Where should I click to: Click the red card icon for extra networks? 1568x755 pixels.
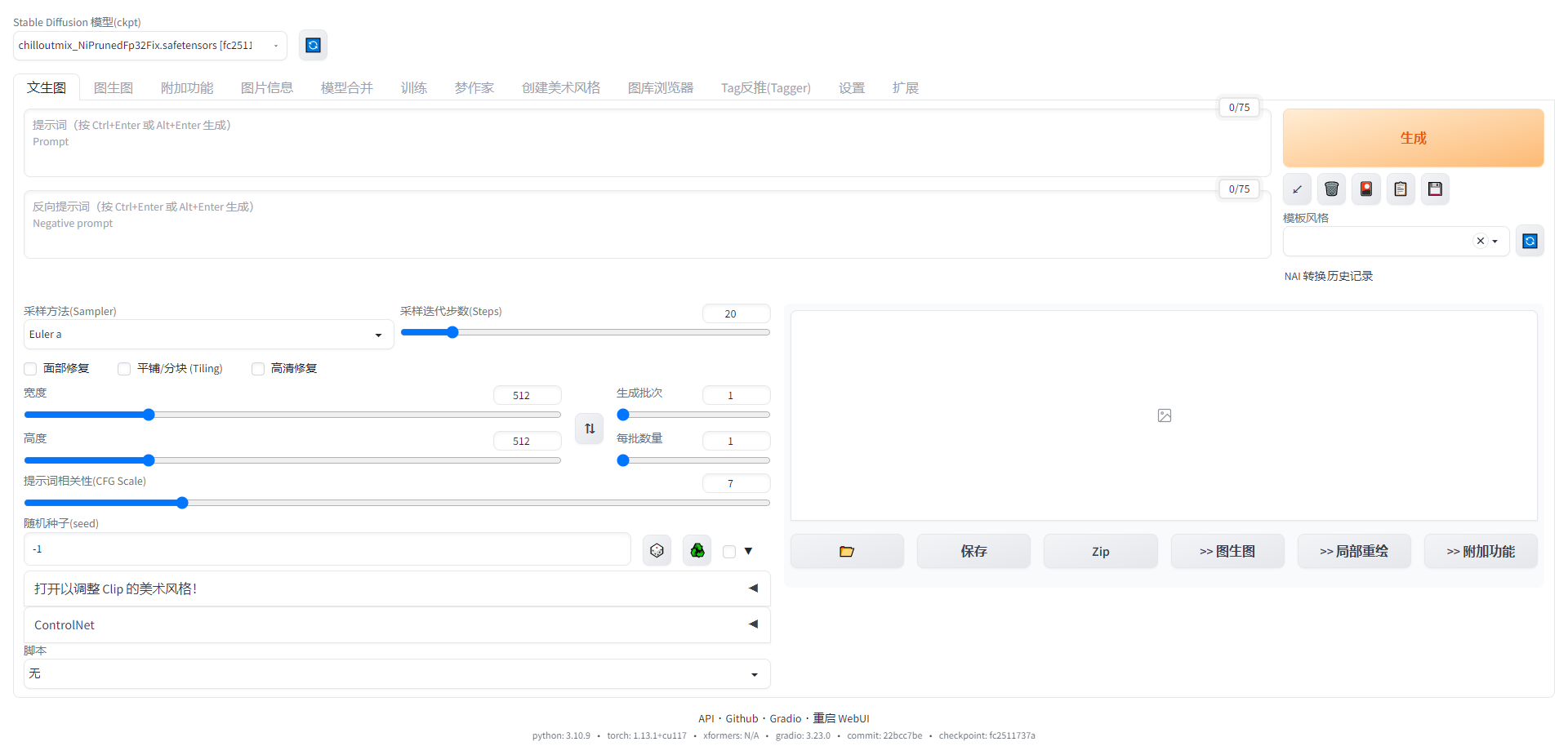1366,189
